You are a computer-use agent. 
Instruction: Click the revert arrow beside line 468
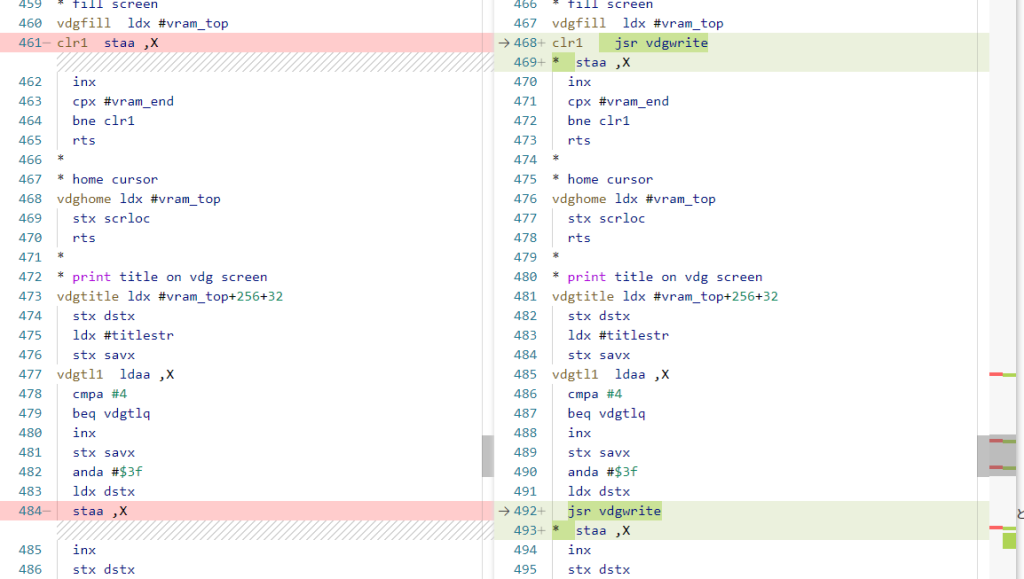[x=503, y=43]
